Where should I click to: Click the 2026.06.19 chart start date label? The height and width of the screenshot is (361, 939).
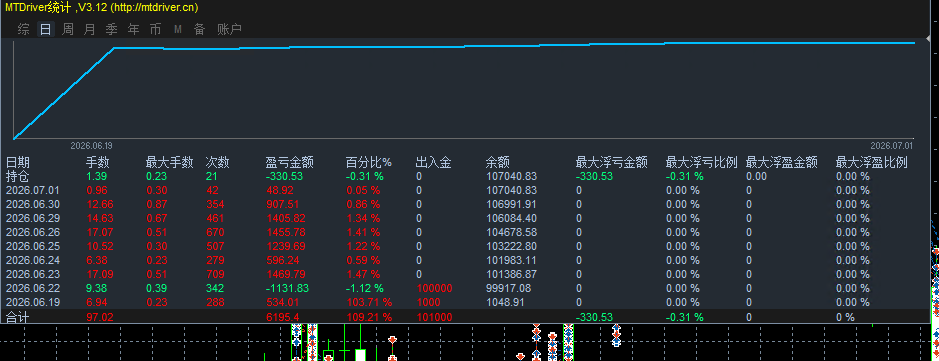click(92, 145)
